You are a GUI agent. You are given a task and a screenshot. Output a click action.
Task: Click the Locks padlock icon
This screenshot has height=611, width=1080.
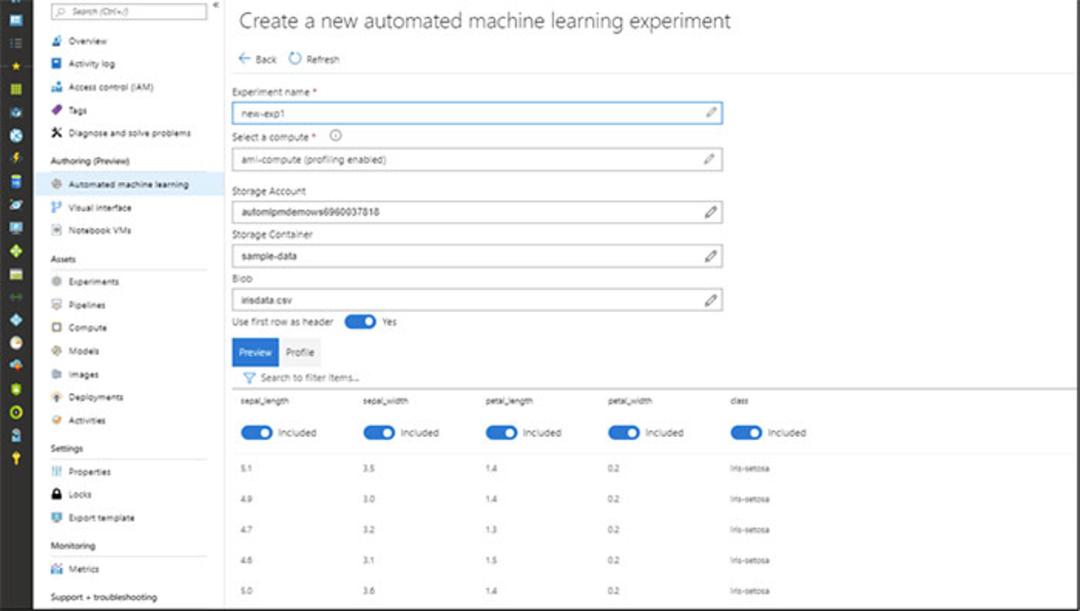[56, 494]
